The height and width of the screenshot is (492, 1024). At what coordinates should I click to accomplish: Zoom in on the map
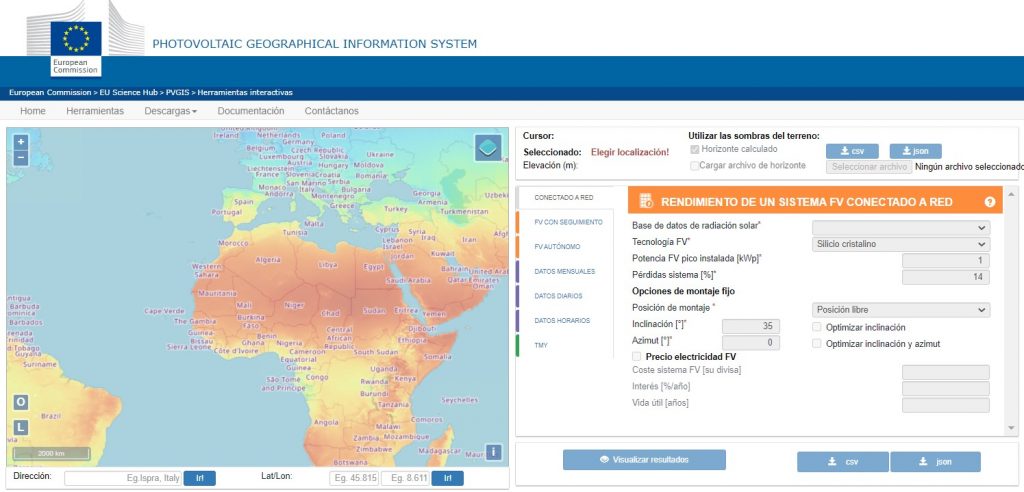tap(21, 142)
